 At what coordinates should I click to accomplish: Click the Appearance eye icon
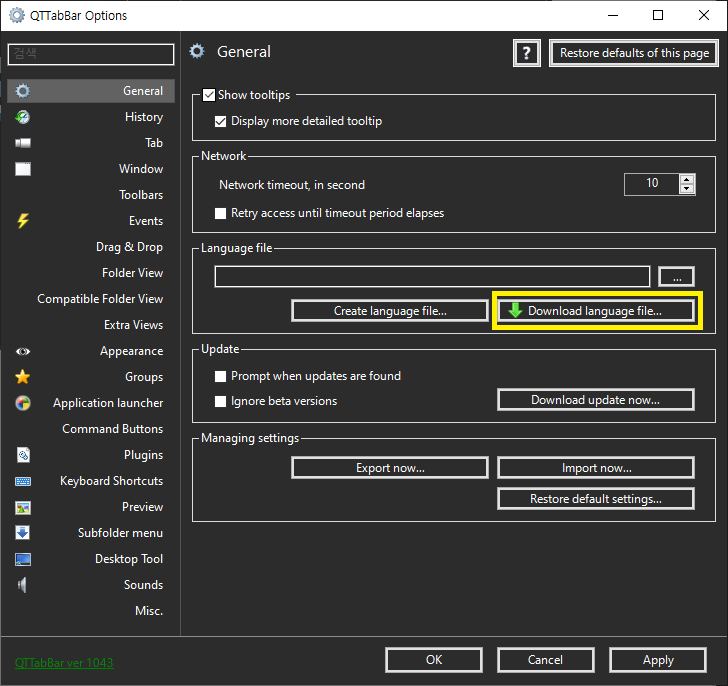pos(23,351)
